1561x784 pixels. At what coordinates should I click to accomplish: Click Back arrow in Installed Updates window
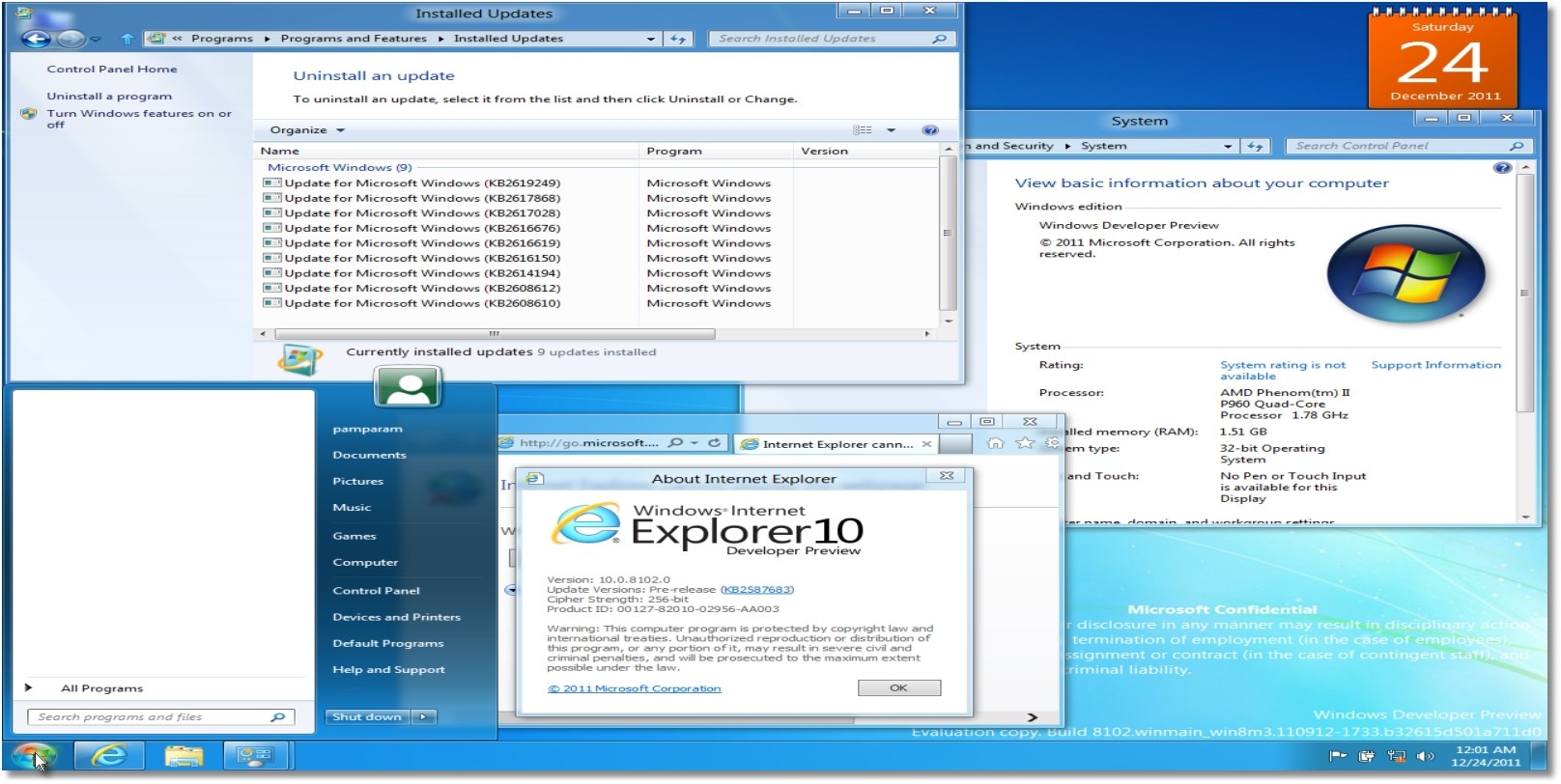[x=36, y=39]
